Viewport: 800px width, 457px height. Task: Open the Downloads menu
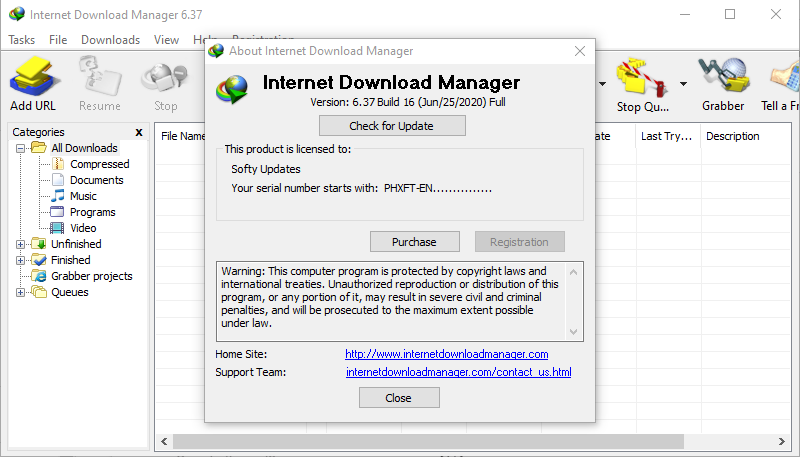pos(110,40)
